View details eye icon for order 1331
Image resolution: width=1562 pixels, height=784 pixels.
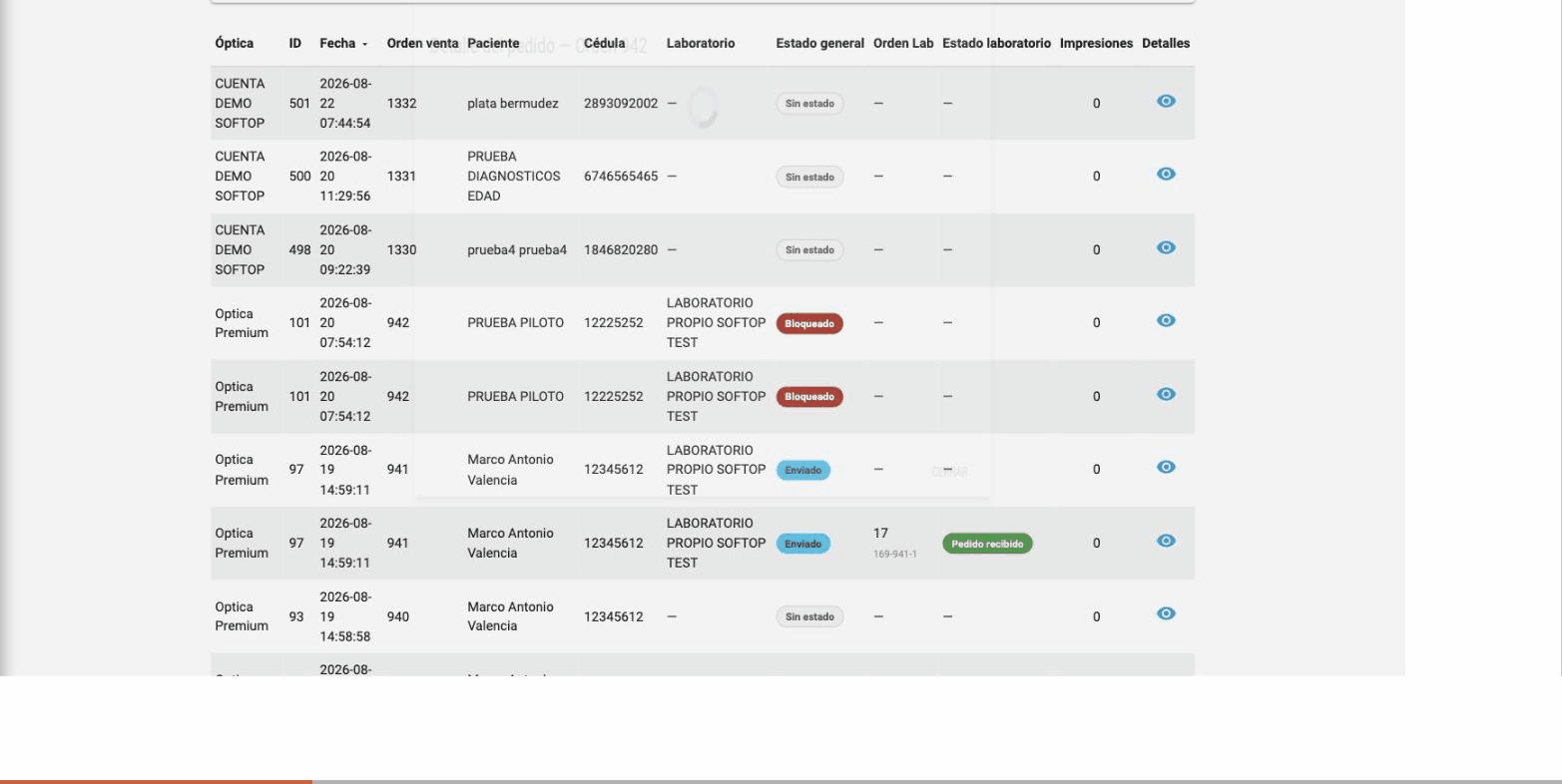1166,175
